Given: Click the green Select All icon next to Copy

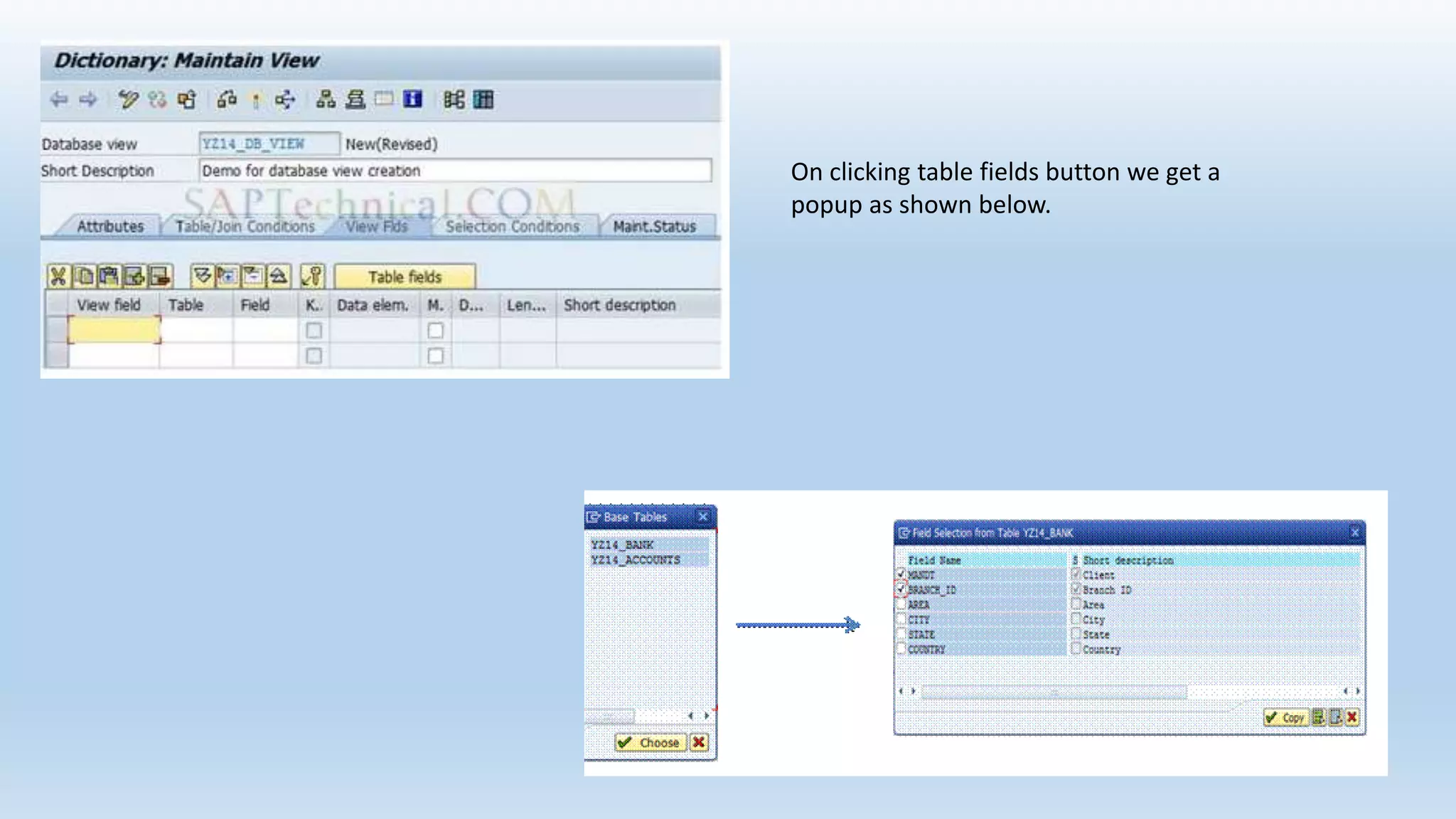Looking at the screenshot, I should (x=1319, y=717).
